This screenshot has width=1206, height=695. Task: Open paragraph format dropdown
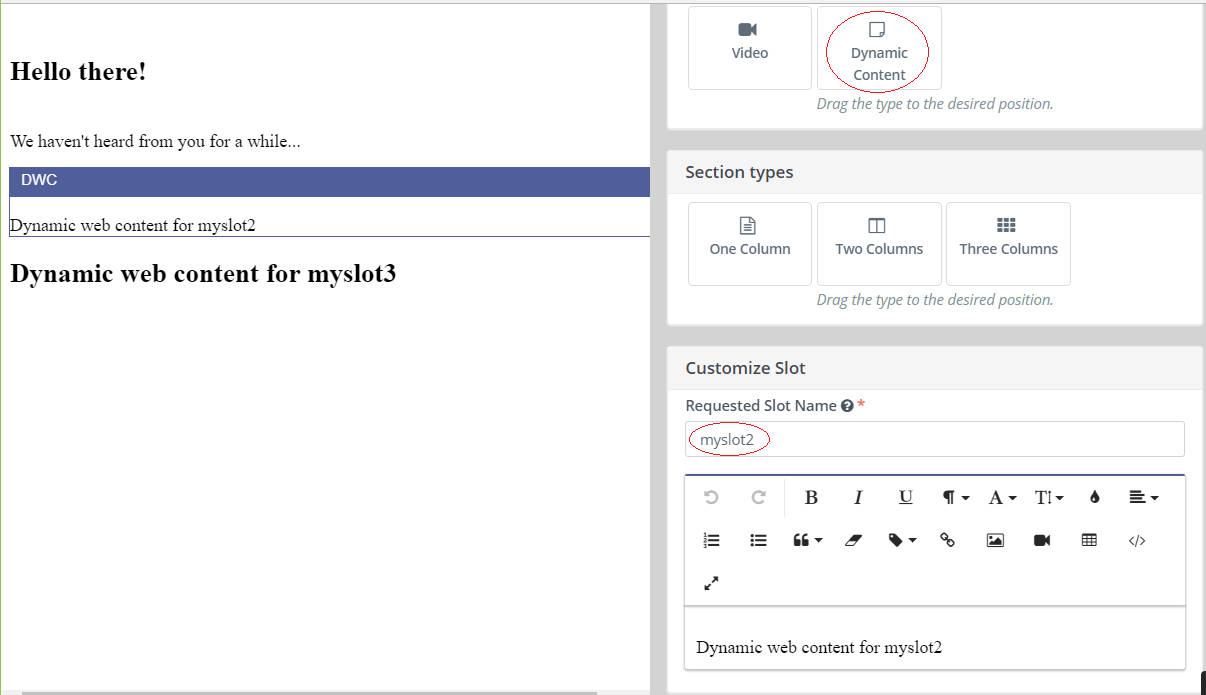[955, 497]
